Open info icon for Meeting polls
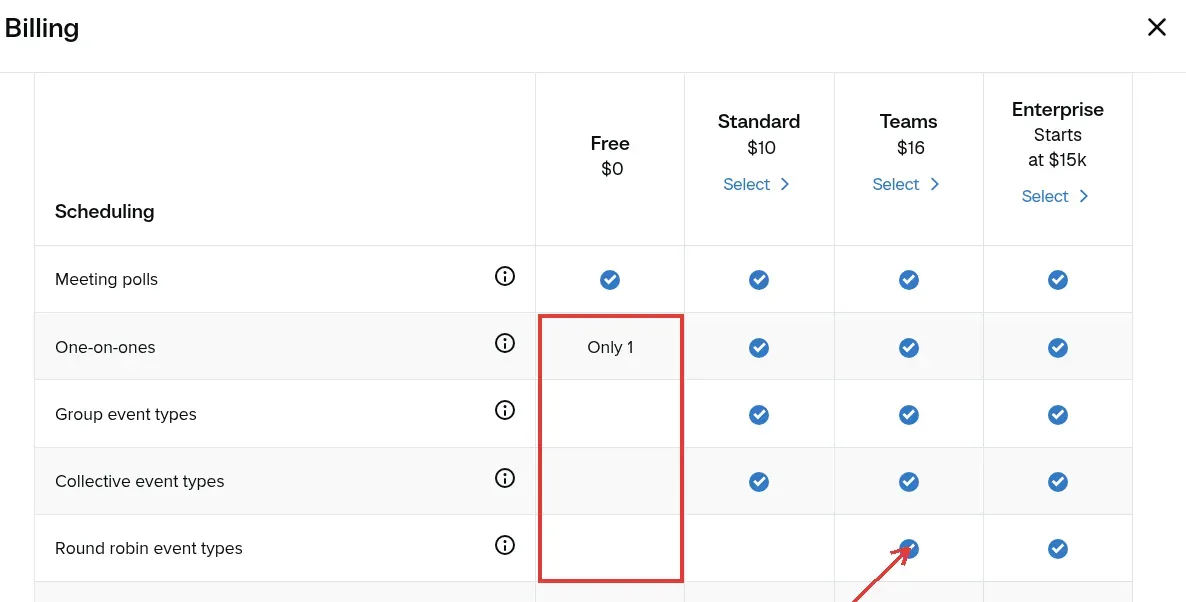 coord(505,276)
